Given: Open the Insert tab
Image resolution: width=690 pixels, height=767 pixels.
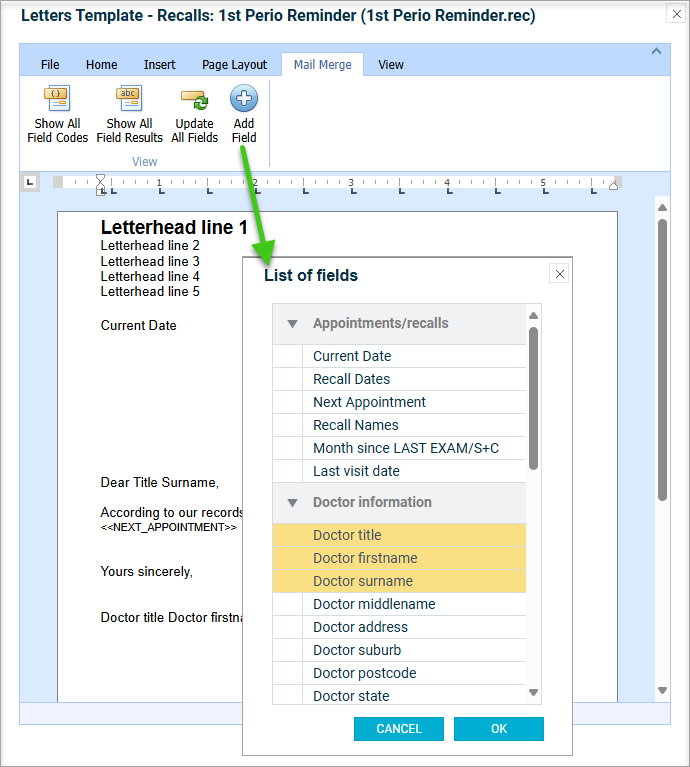Looking at the screenshot, I should click(x=159, y=65).
